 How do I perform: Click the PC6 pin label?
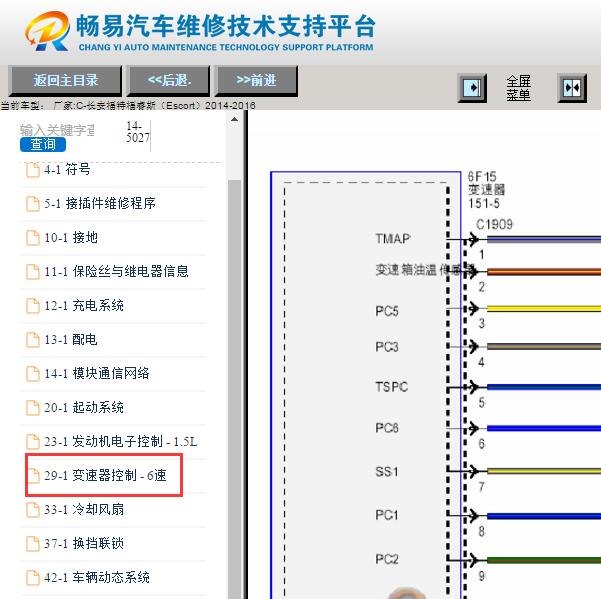(387, 428)
